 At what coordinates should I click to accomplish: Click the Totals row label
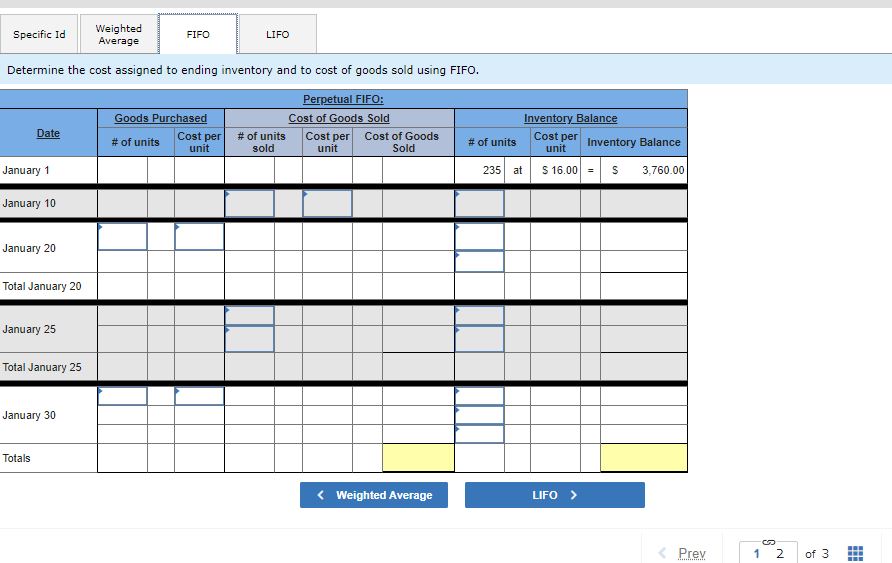(x=16, y=458)
